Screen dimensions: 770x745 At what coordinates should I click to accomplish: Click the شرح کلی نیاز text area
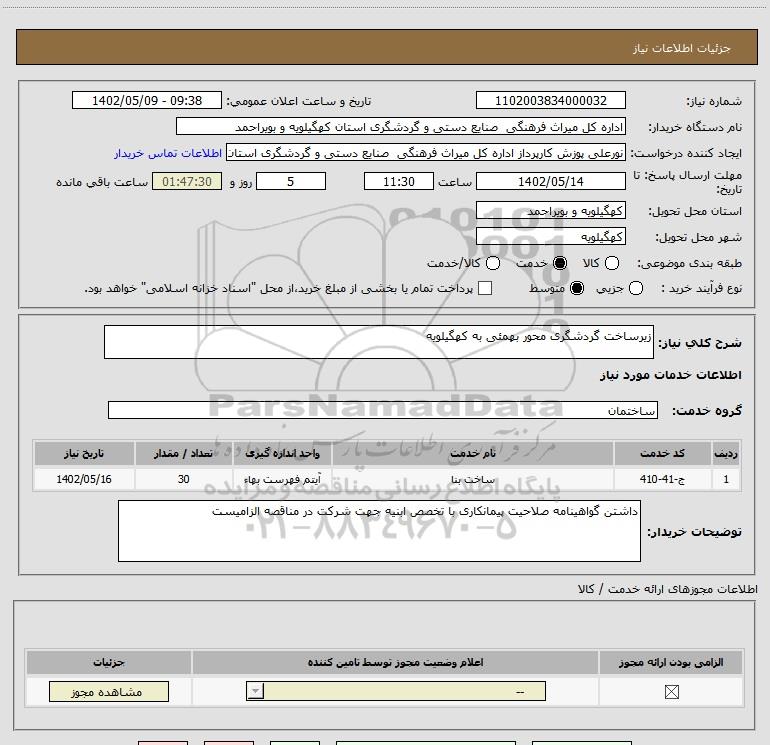[379, 342]
